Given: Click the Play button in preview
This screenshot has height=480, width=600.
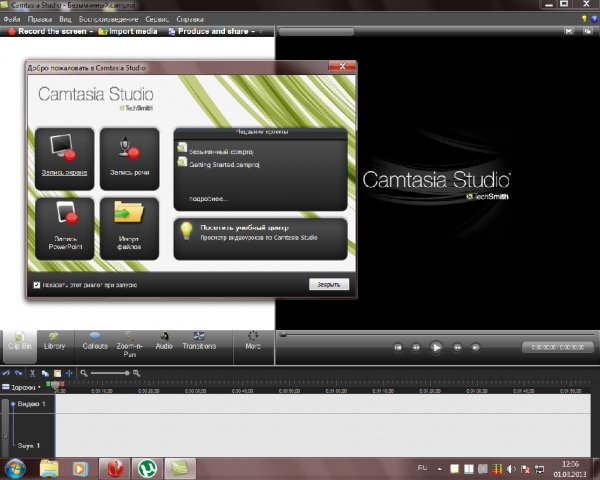Looking at the screenshot, I should (x=436, y=348).
